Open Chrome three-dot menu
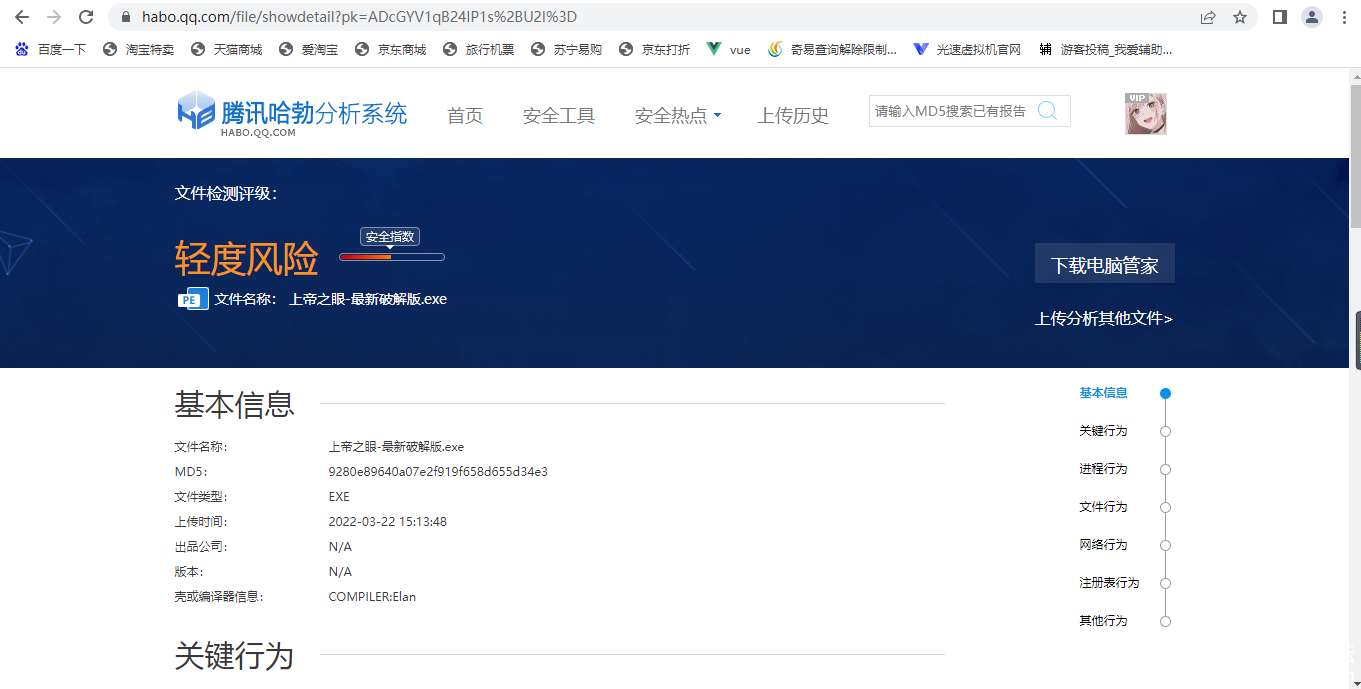This screenshot has width=1361, height=689. (x=1343, y=17)
